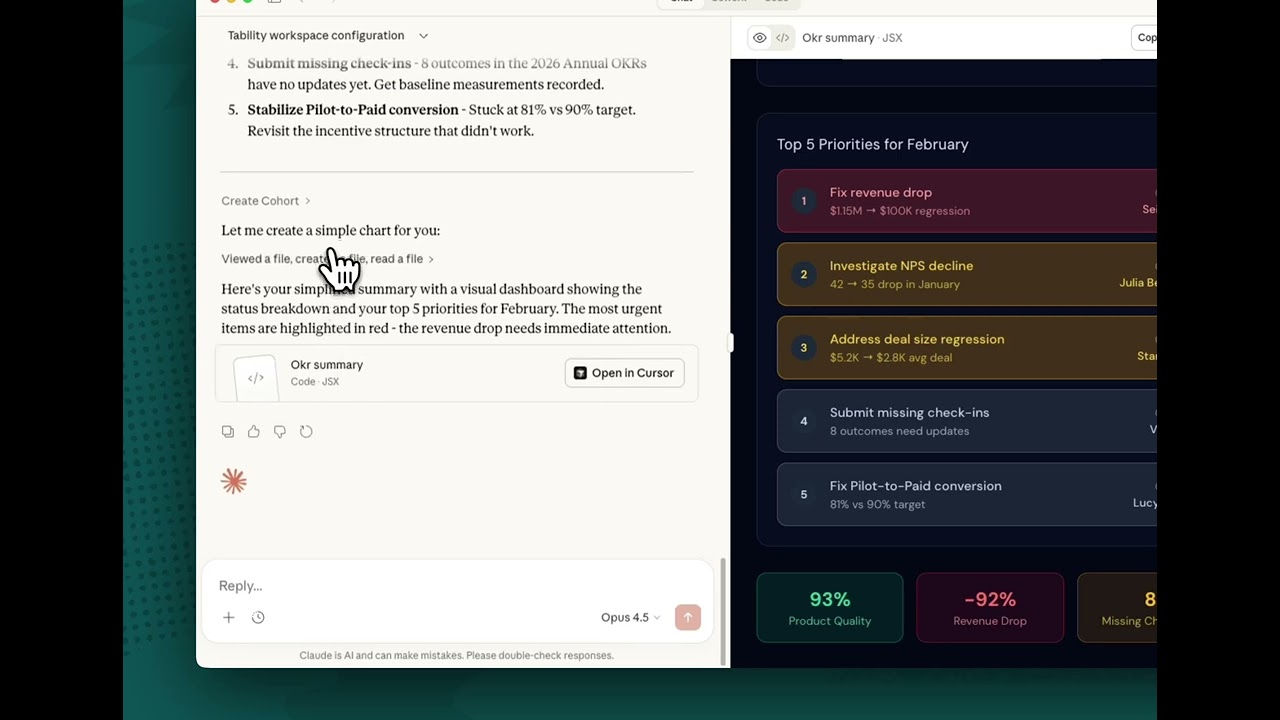Click number 4 badge on check-ins card
1280x720 pixels.
tap(803, 421)
